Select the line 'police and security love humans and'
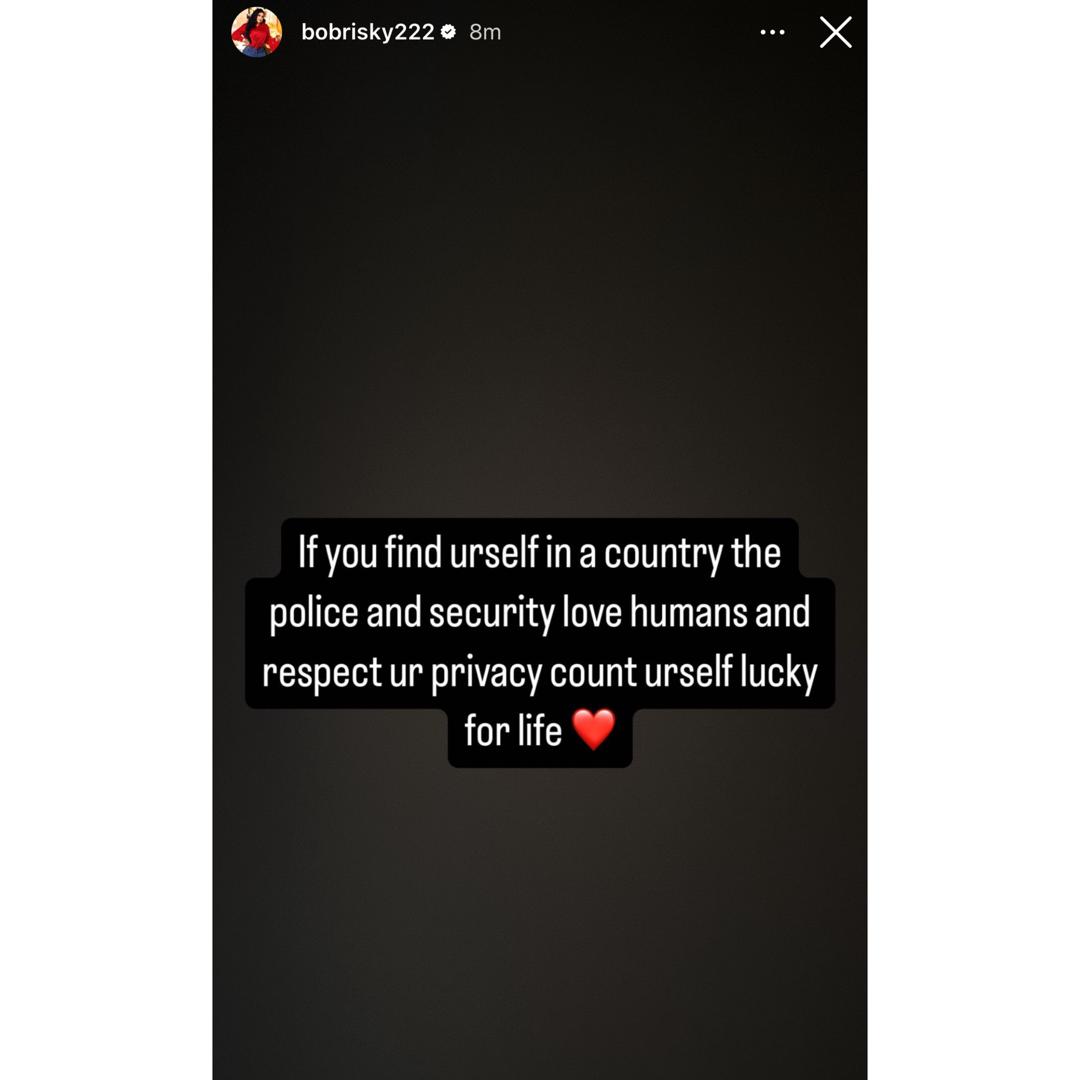The width and height of the screenshot is (1080, 1080). (539, 612)
